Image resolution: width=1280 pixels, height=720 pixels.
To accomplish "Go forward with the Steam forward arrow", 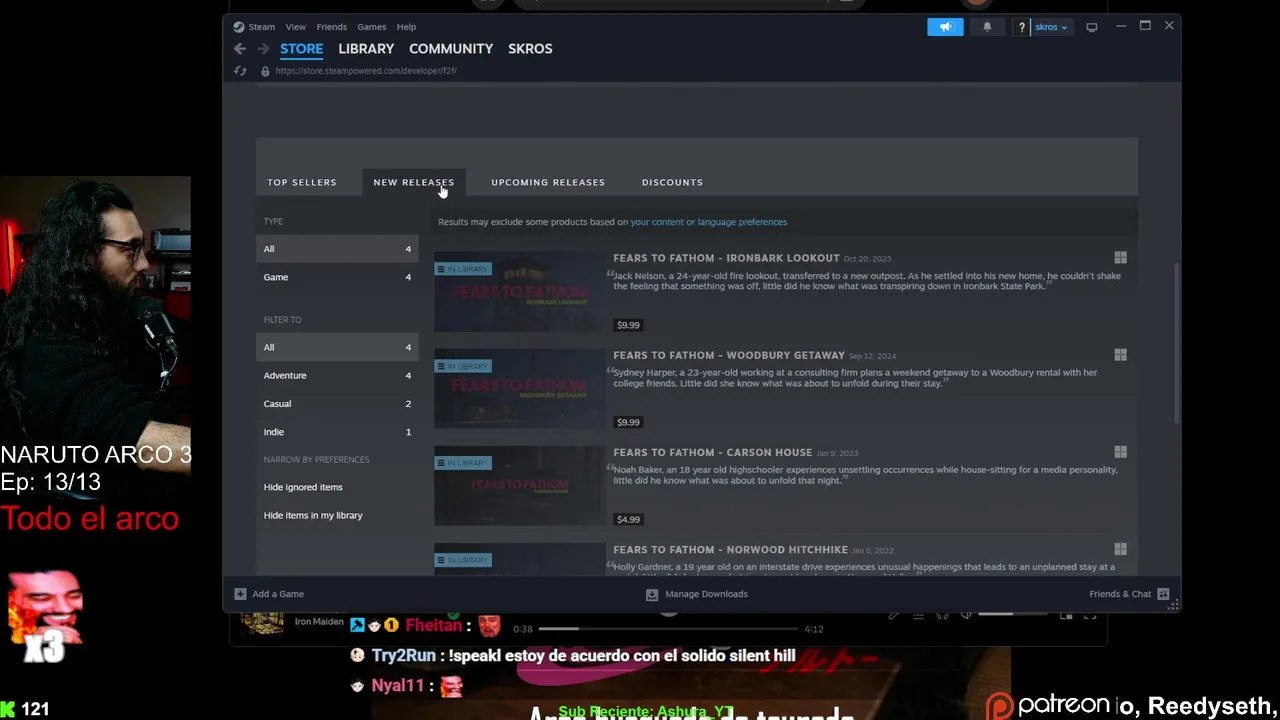I will (x=263, y=48).
